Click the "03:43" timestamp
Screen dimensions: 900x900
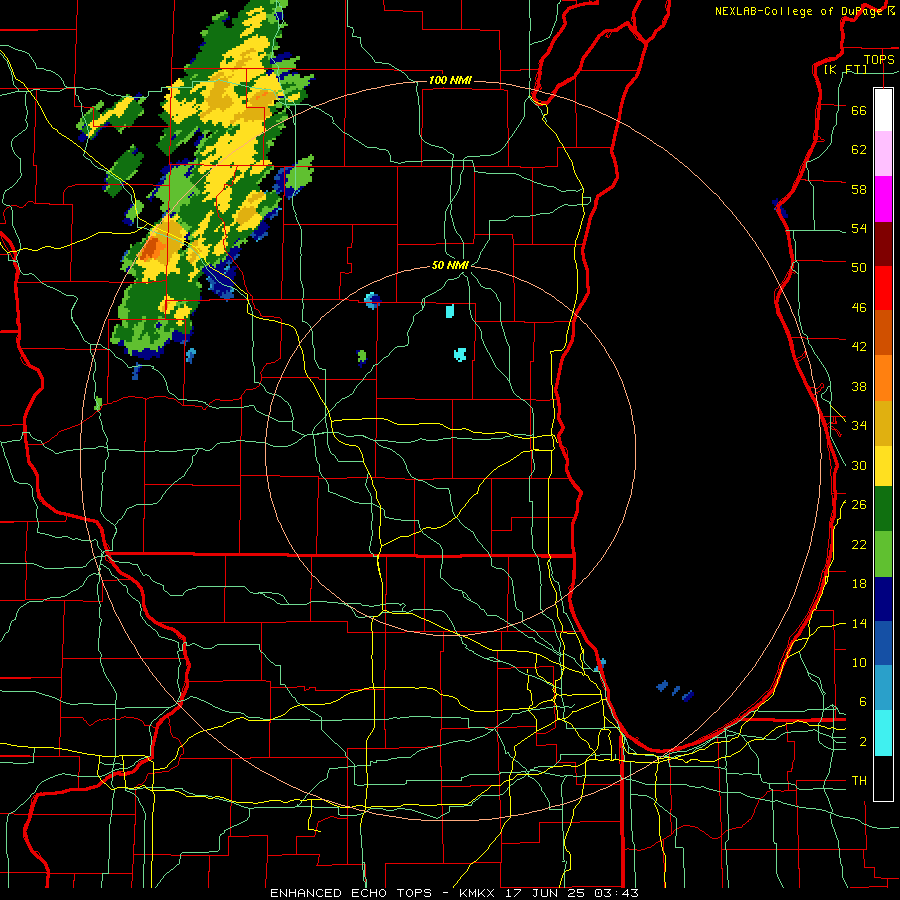pos(616,893)
